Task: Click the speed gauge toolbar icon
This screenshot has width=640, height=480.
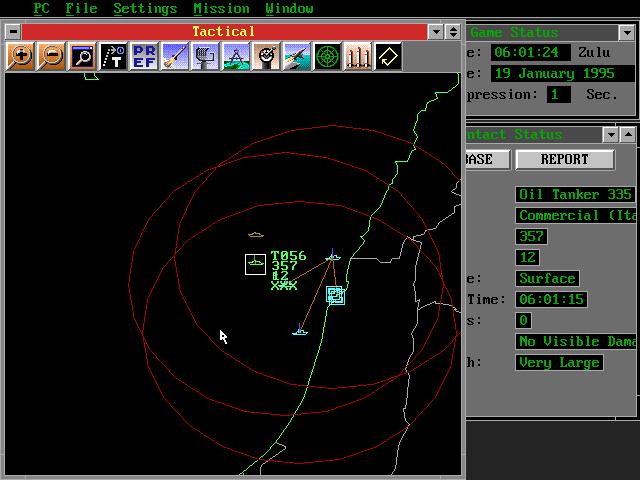Action: (x=267, y=56)
